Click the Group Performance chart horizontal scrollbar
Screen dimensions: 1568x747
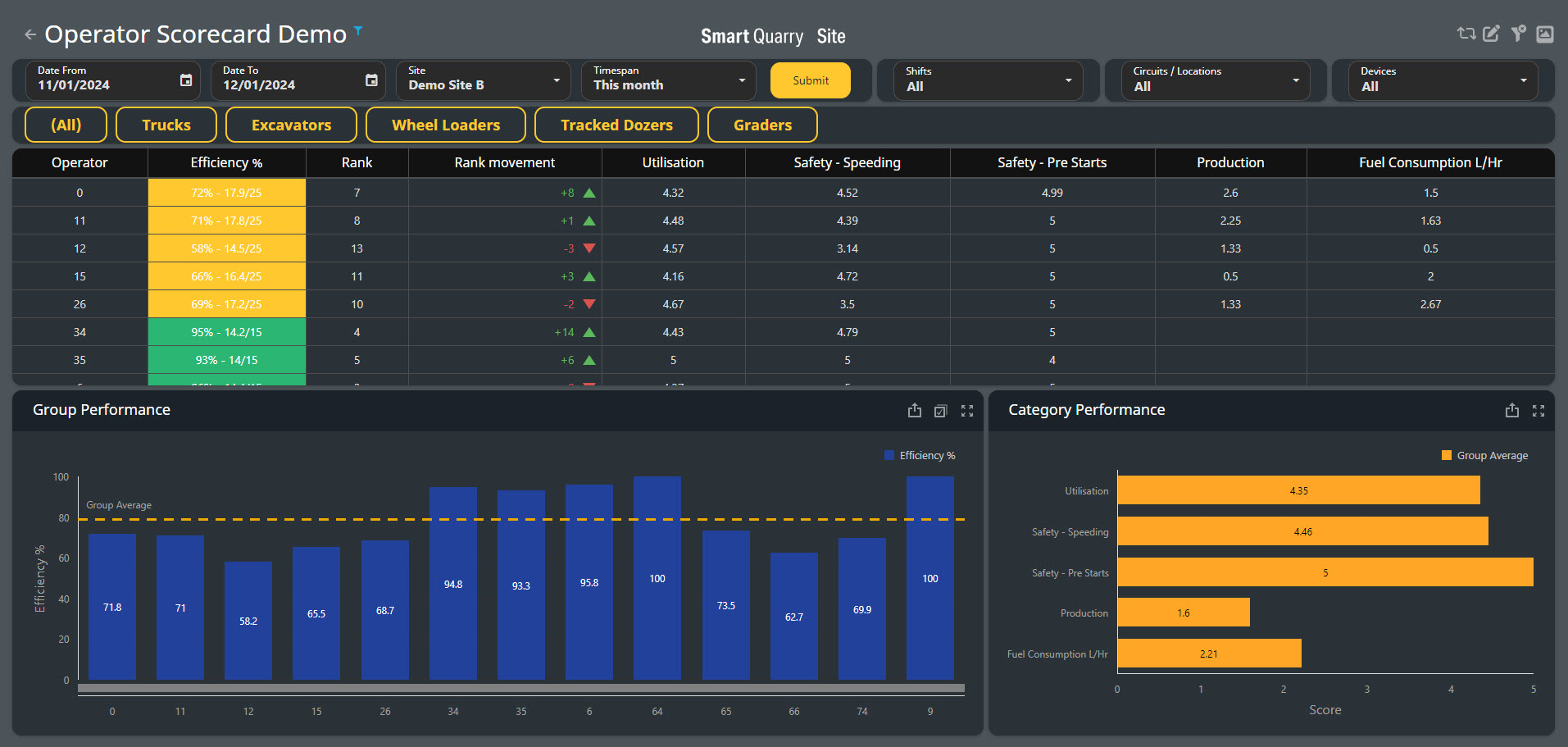pos(521,689)
